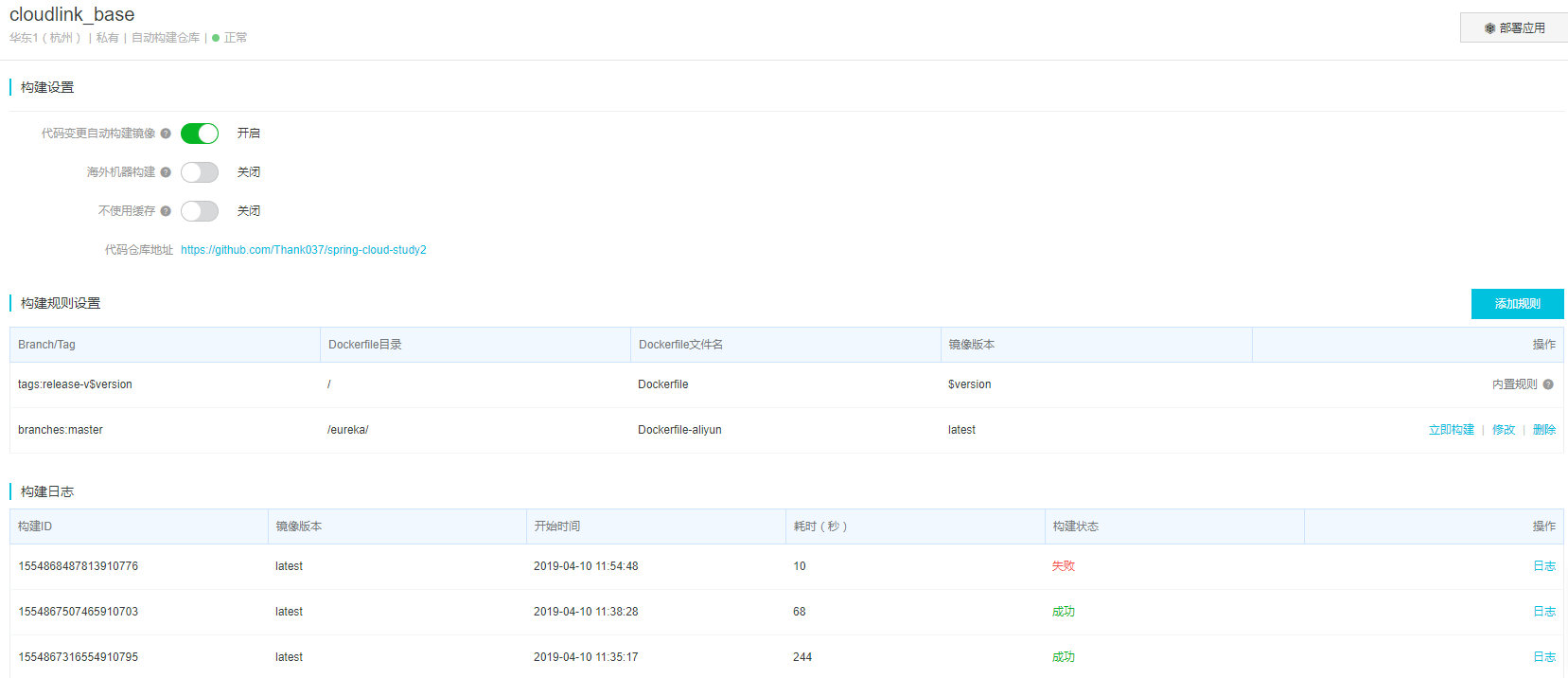The height and width of the screenshot is (678, 1568).
Task: Open 日志 for build taking 68 seconds
Action: (1543, 612)
